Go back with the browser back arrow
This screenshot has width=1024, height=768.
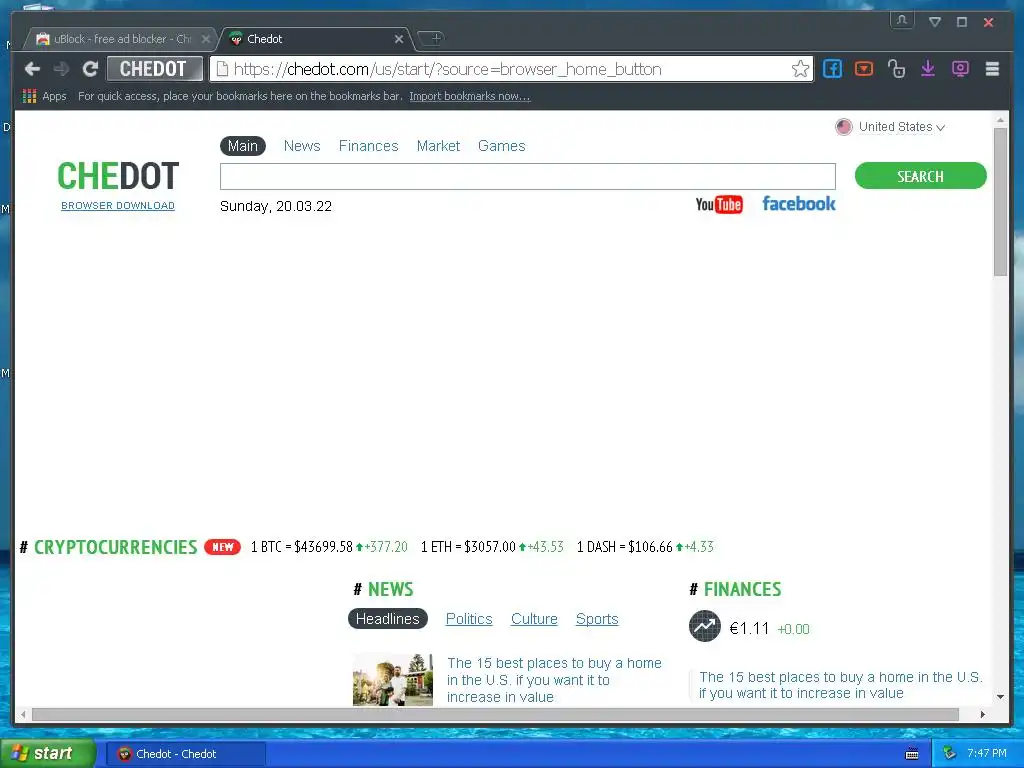pyautogui.click(x=32, y=69)
